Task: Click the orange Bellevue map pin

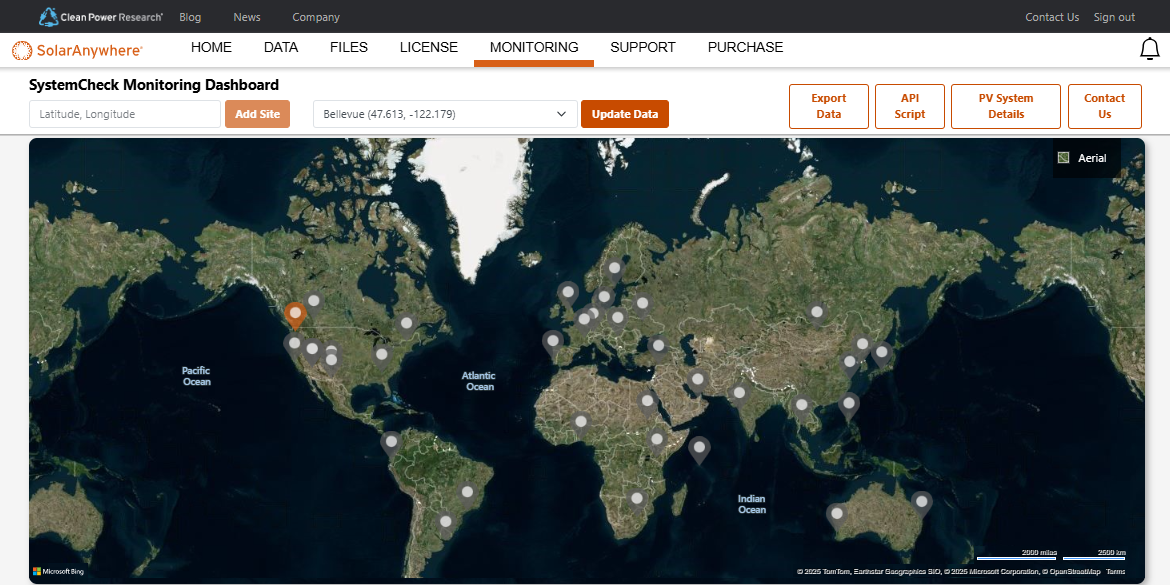Action: coord(295,314)
